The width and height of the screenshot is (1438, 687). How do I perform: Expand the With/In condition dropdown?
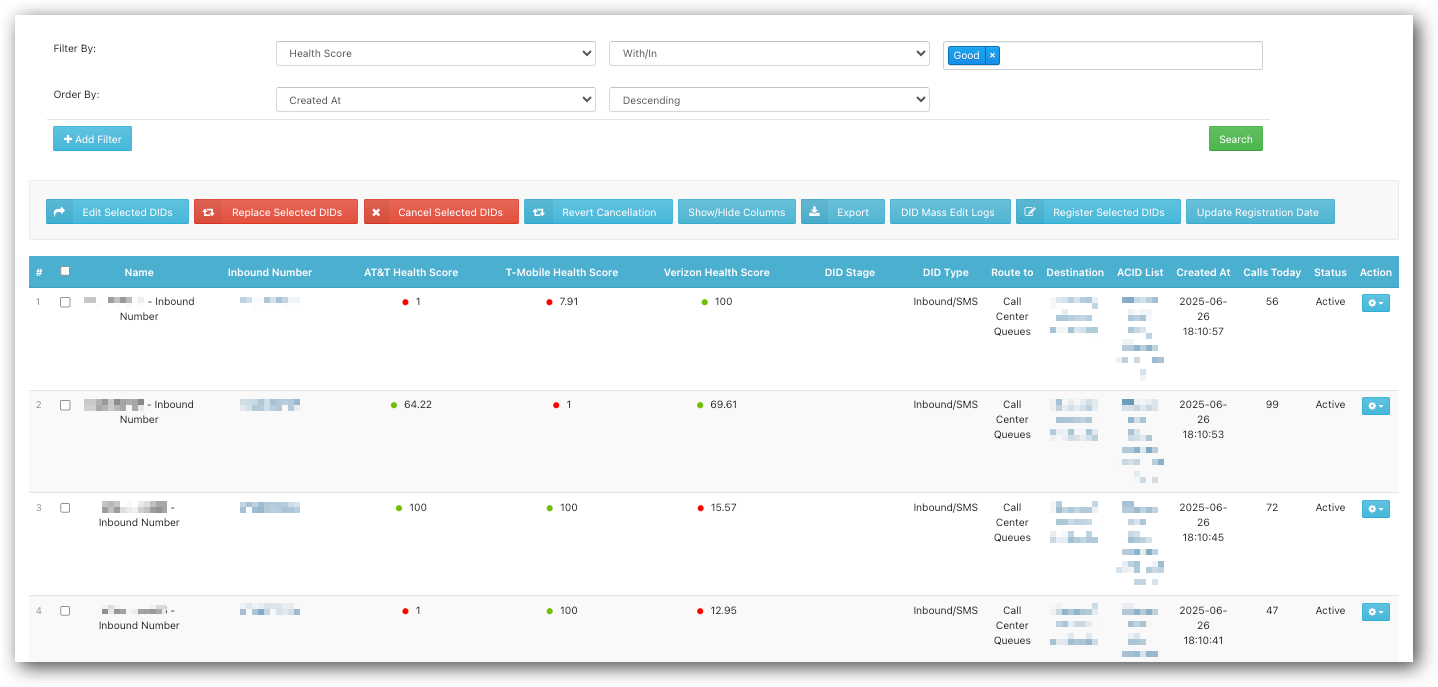(x=768, y=54)
